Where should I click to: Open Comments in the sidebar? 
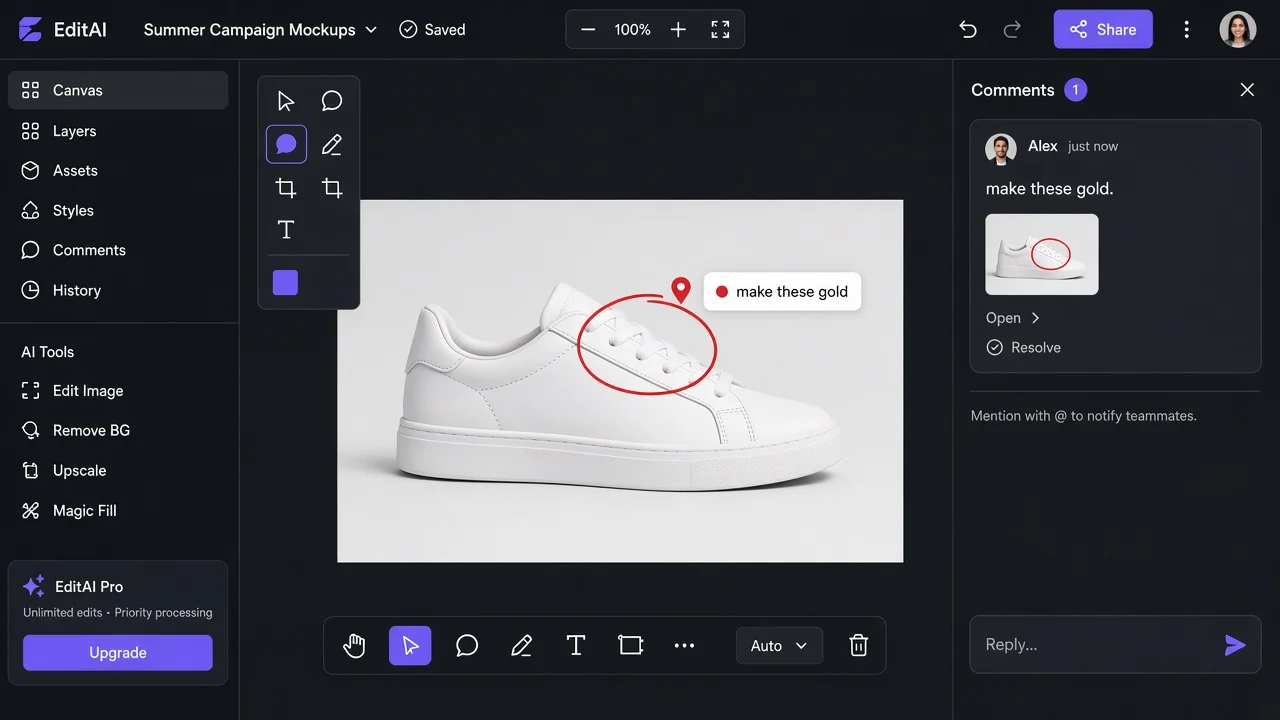coord(118,250)
